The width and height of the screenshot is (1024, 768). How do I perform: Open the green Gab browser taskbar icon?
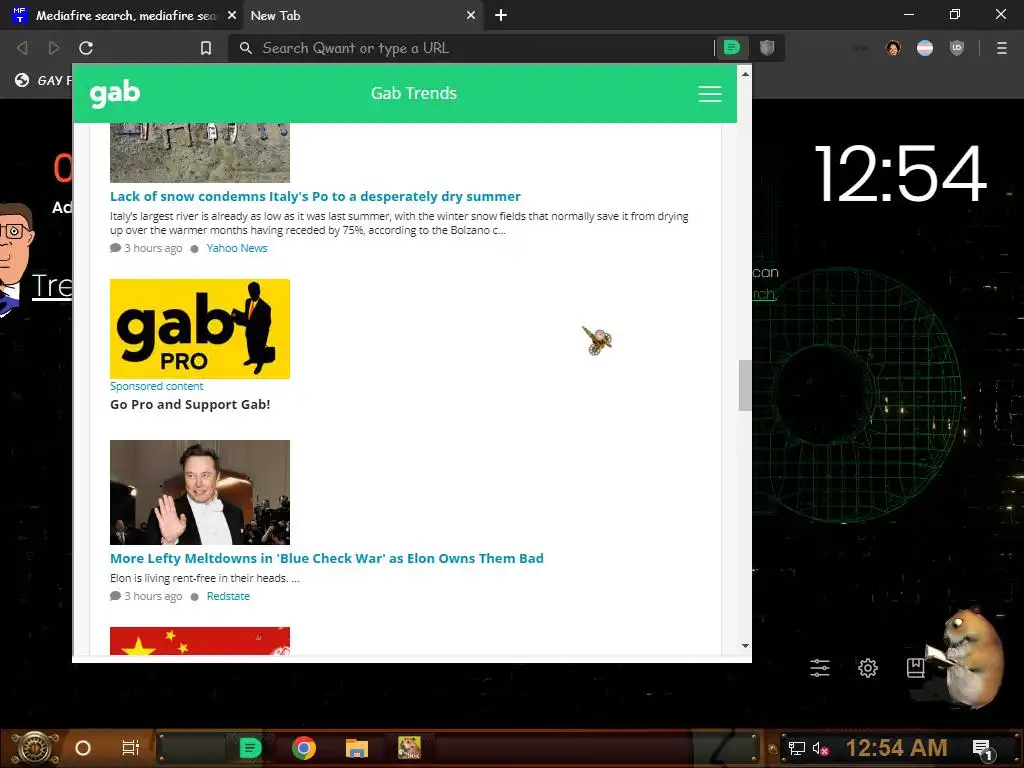pos(250,748)
